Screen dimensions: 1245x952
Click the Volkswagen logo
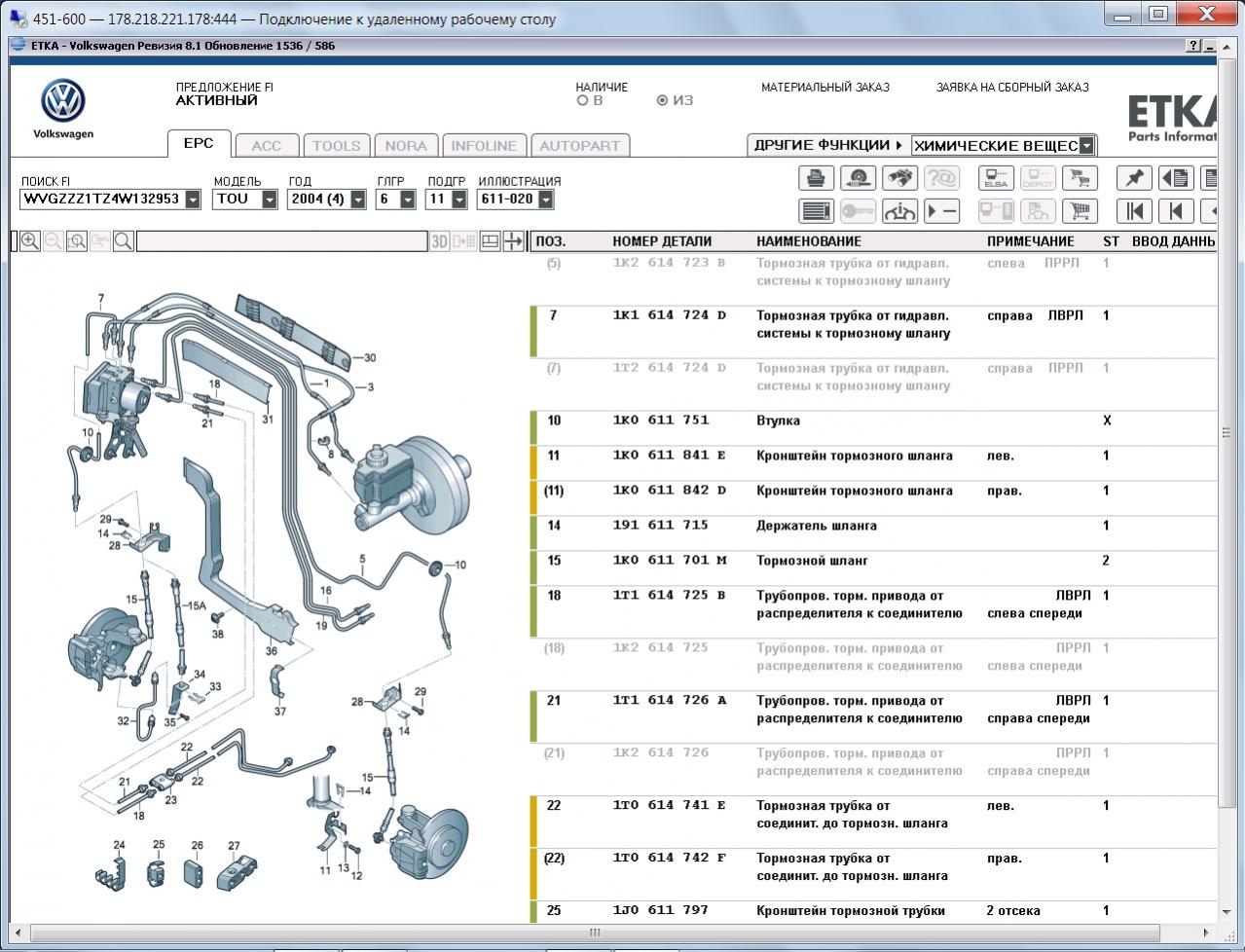pyautogui.click(x=63, y=101)
